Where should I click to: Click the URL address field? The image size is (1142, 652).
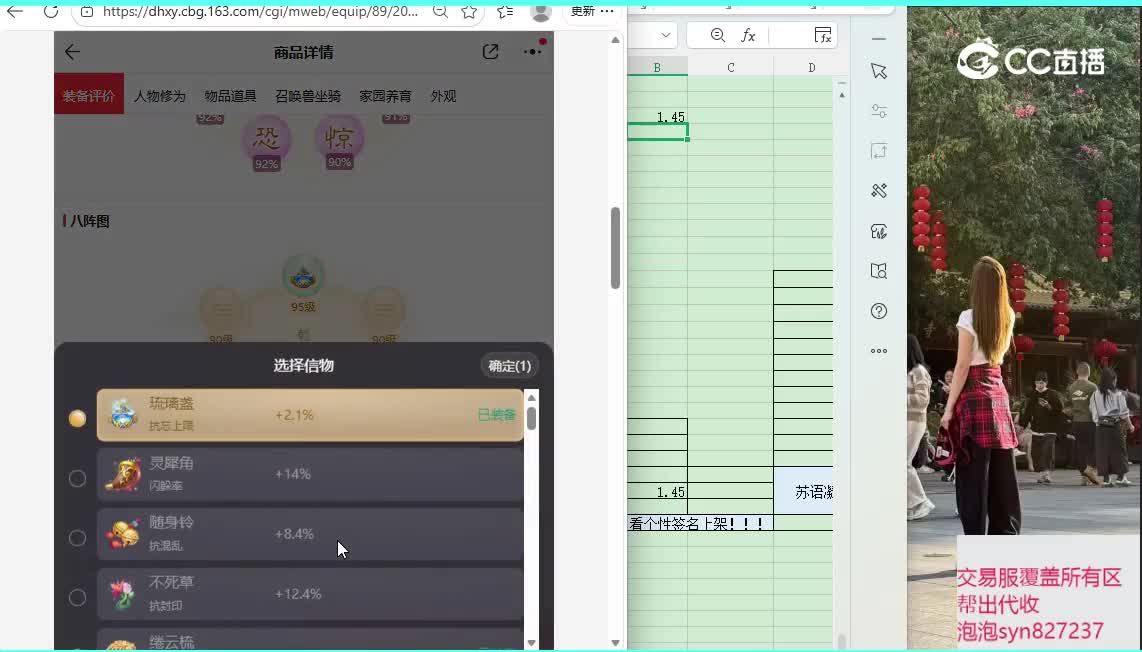pos(261,12)
